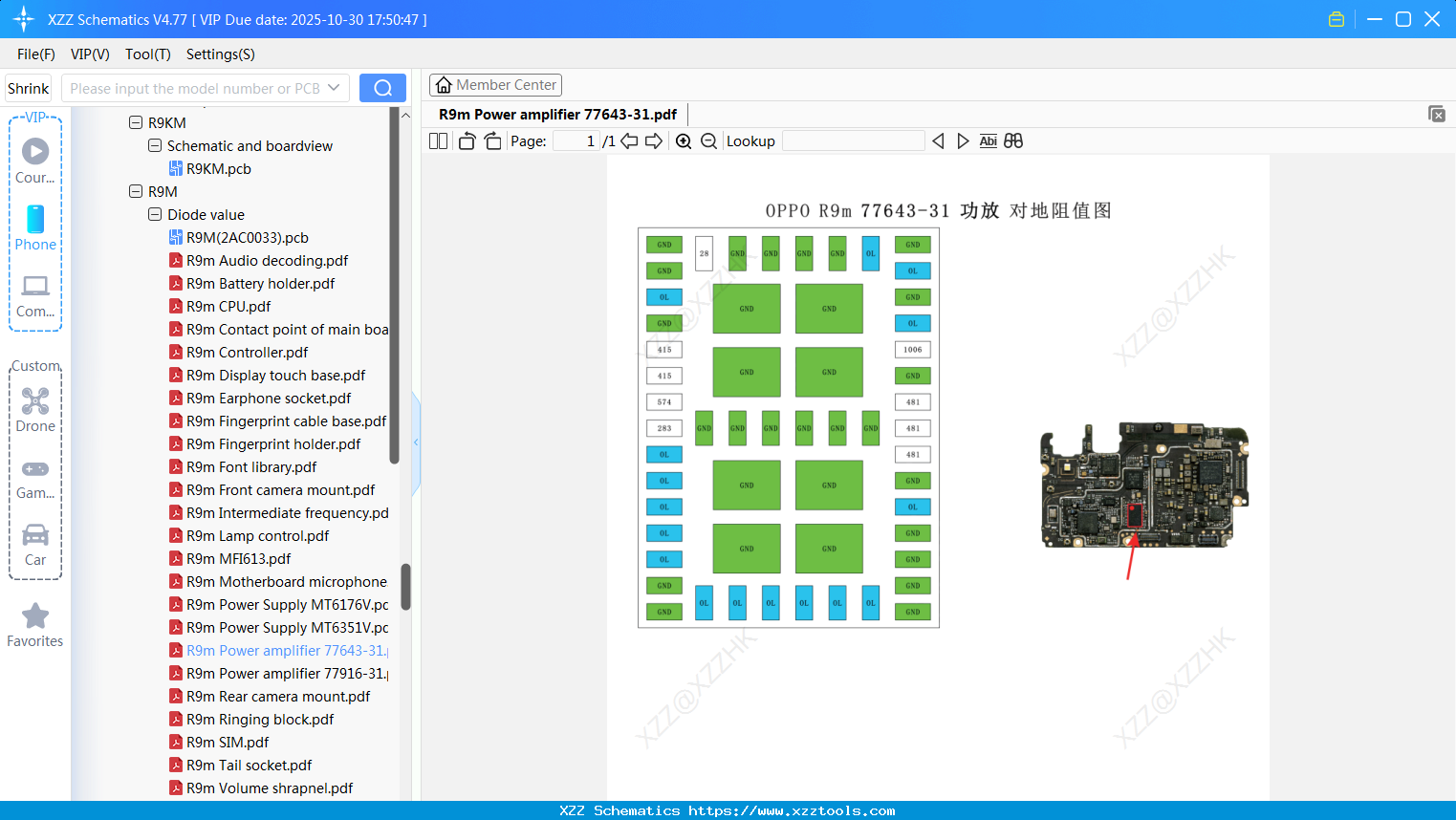Click the Shrink button
The width and height of the screenshot is (1456, 820).
[29, 88]
